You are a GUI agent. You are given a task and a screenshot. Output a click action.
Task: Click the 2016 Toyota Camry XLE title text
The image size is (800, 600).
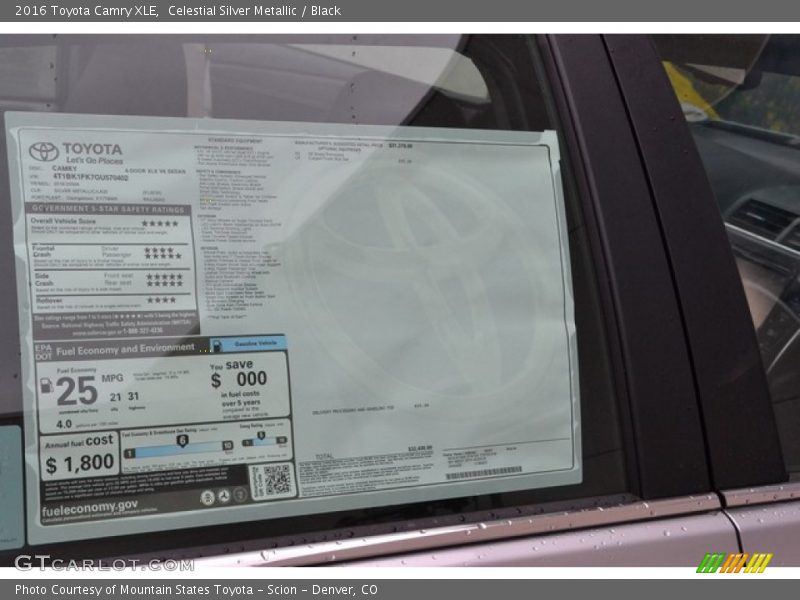click(x=84, y=11)
